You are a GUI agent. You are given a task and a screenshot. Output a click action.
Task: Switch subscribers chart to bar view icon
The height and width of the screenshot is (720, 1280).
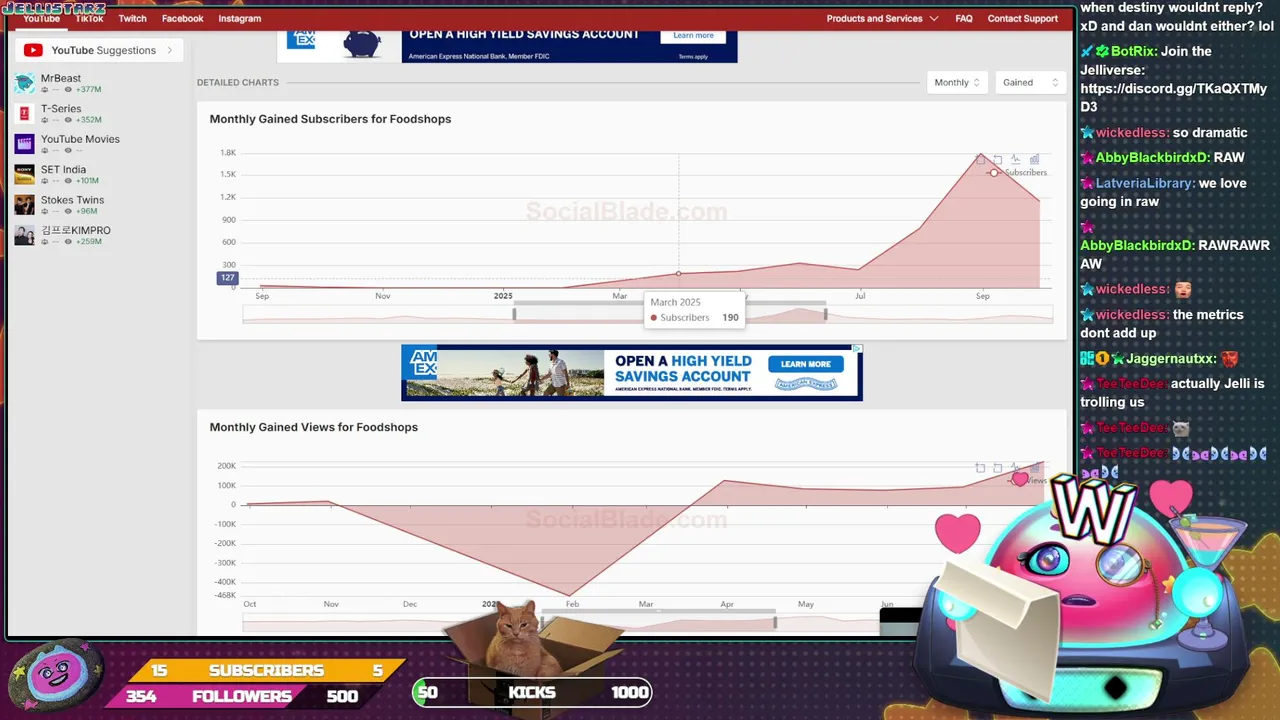[1034, 159]
